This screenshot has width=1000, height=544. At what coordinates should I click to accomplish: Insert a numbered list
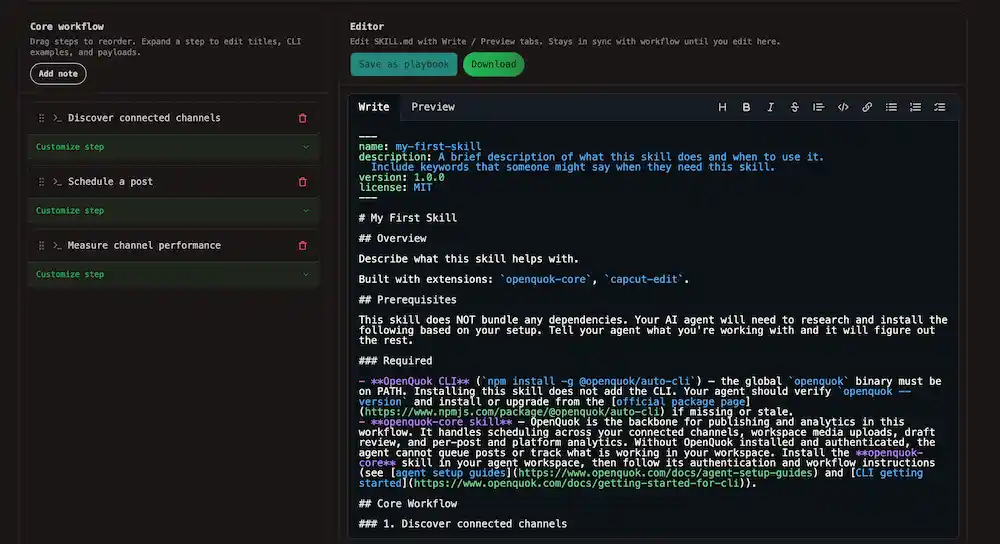(x=915, y=107)
